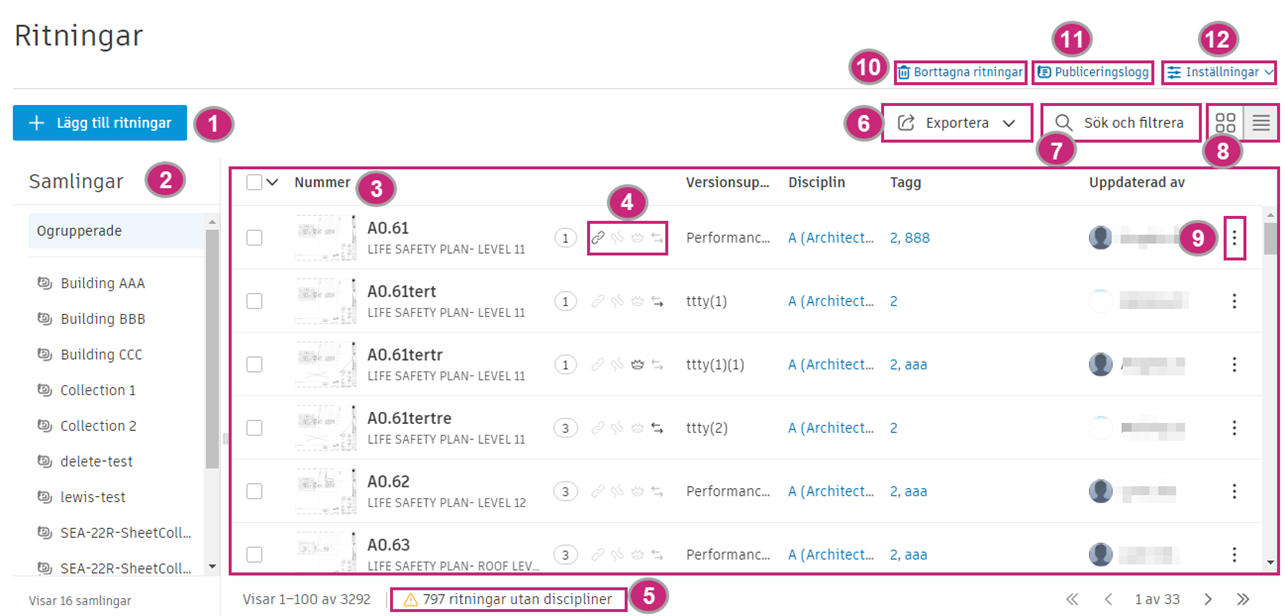This screenshot has width=1285, height=616.
Task: Click the Building AAA collection icon
Action: tap(44, 284)
